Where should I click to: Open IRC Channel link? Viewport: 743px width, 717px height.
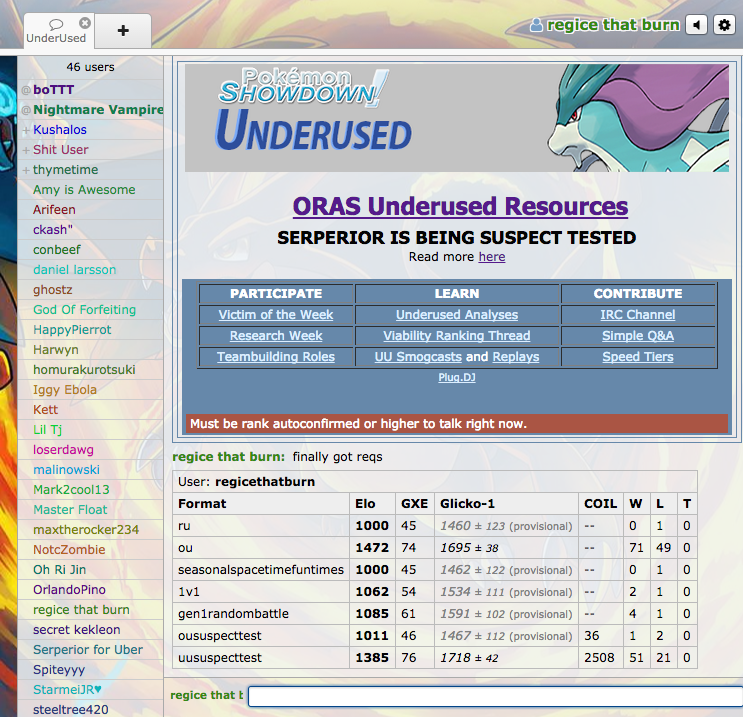(638, 315)
